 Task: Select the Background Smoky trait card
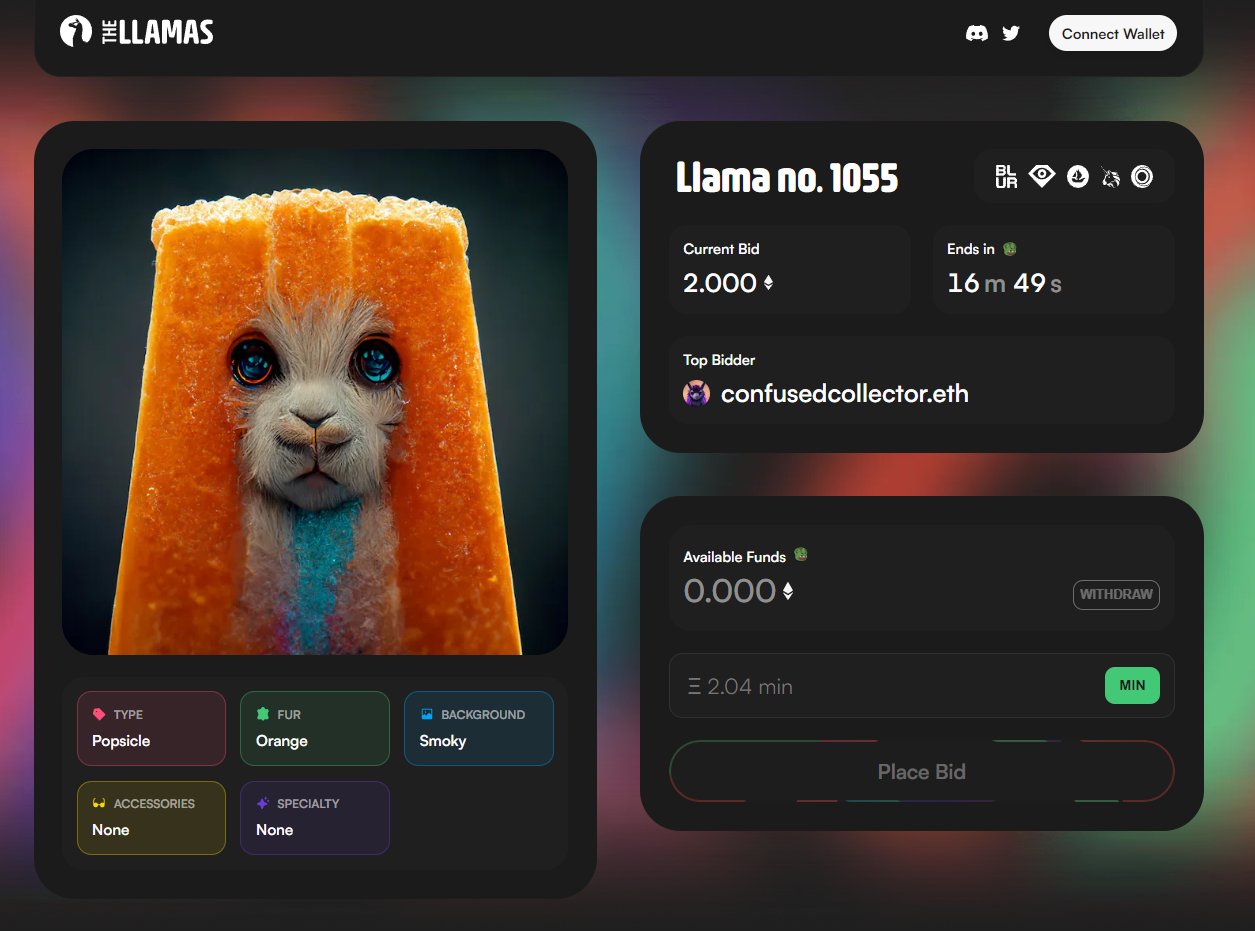click(479, 728)
